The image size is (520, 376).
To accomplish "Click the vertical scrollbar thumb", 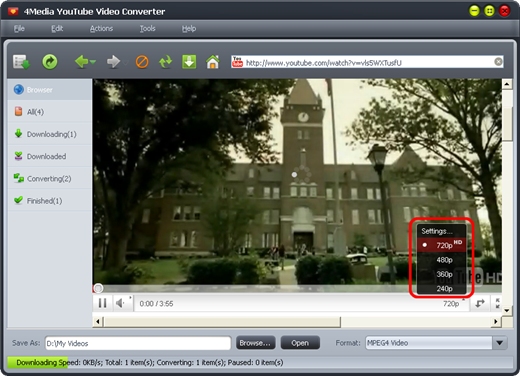I will click(507, 124).
